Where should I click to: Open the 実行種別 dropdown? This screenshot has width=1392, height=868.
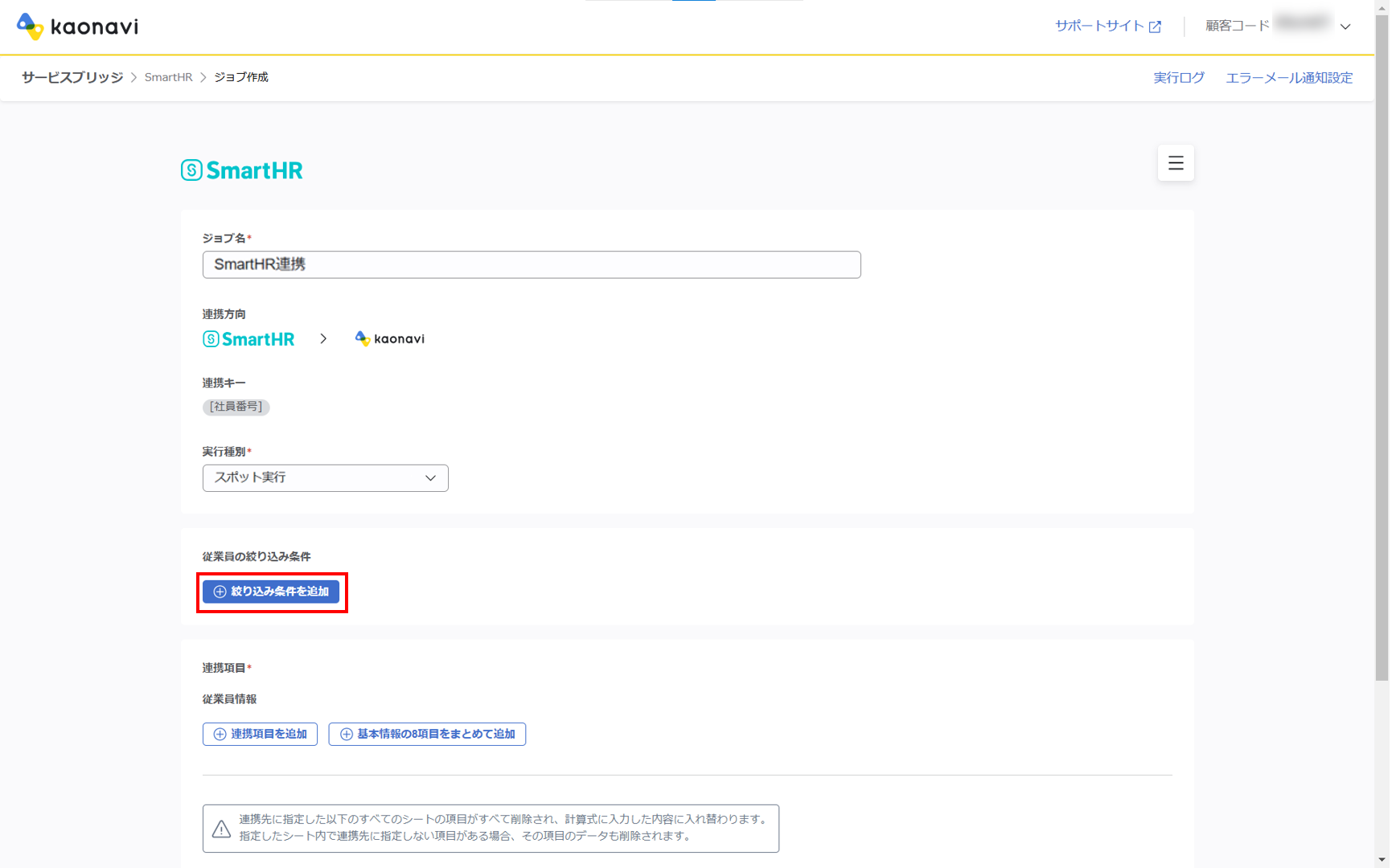(x=326, y=478)
